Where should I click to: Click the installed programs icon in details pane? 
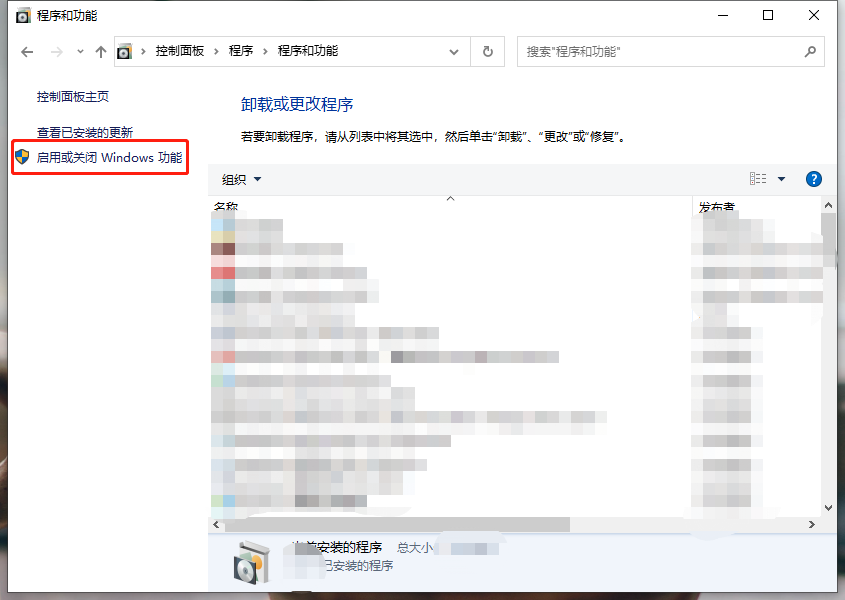click(252, 562)
